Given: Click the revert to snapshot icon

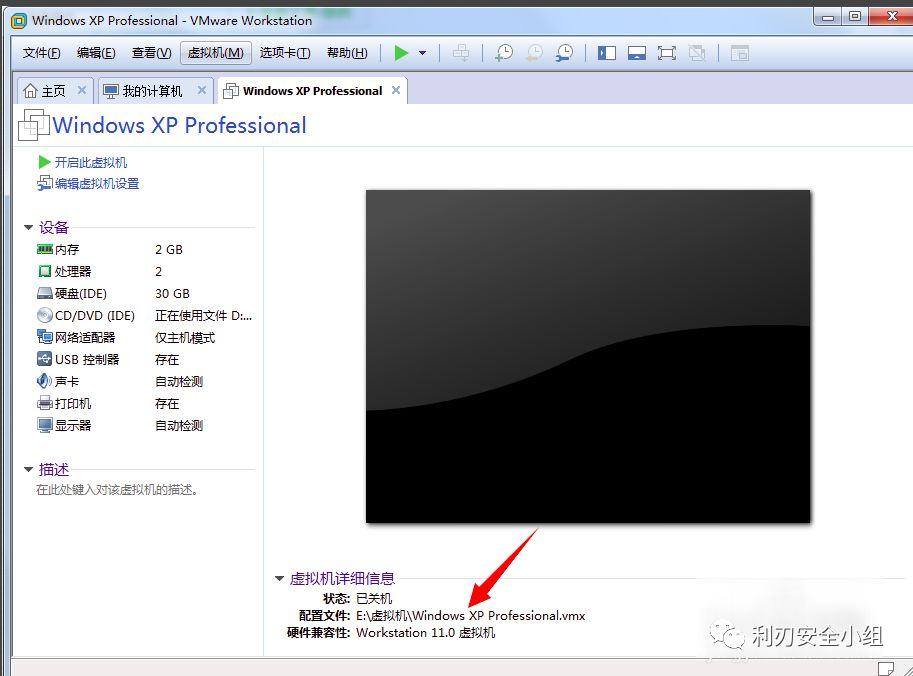Looking at the screenshot, I should pos(534,53).
